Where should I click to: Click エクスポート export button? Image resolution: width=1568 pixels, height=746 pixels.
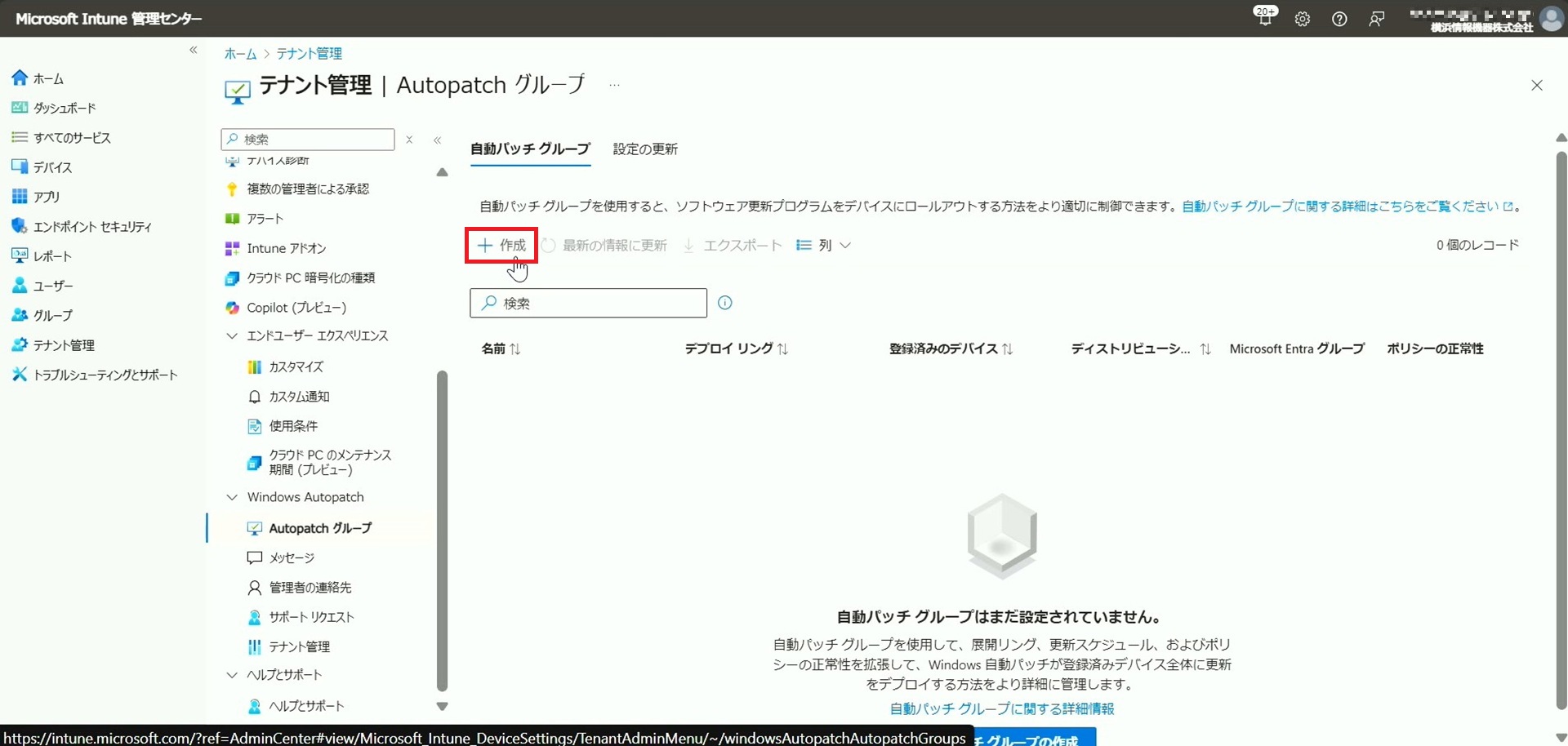[733, 246]
